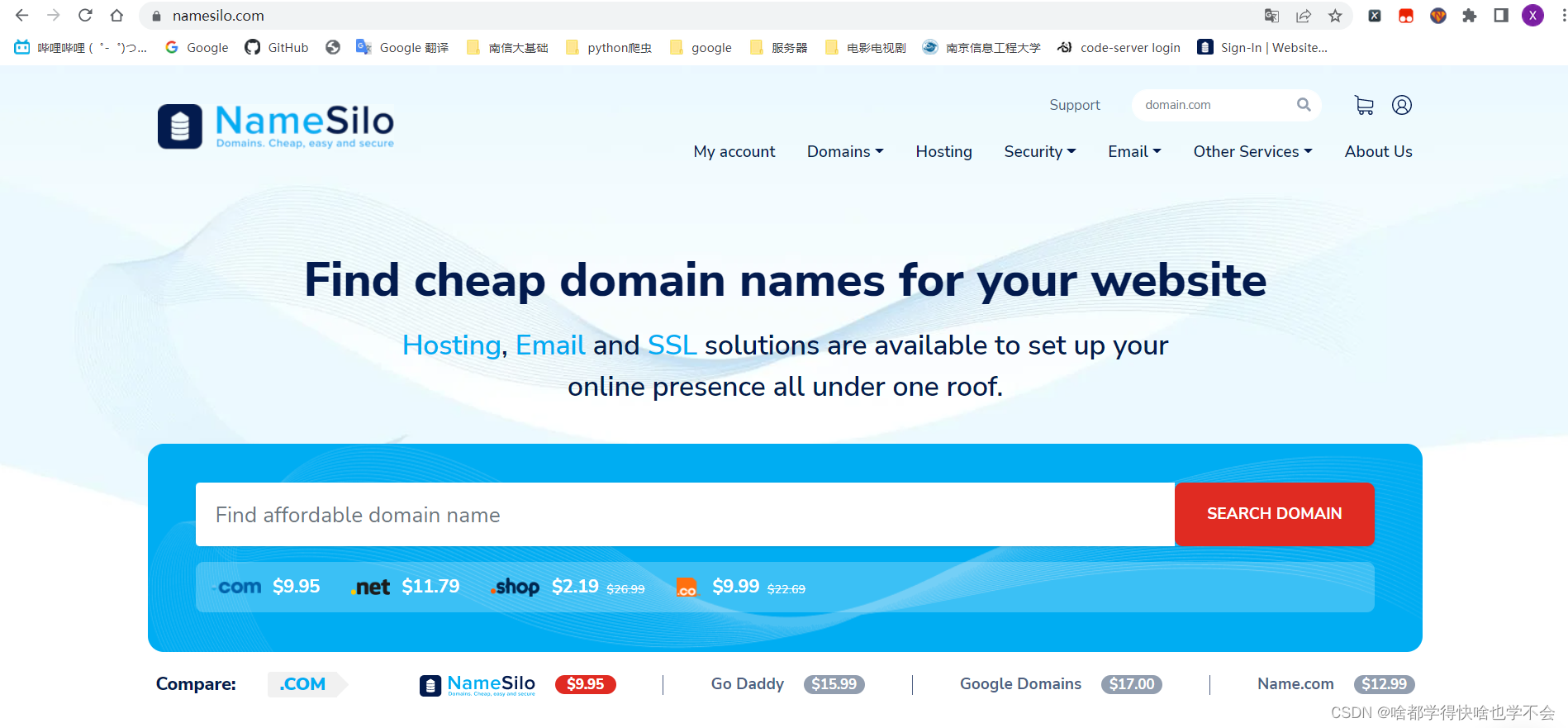The image size is (1568, 728).
Task: Click the browser forward arrow
Action: [x=54, y=15]
